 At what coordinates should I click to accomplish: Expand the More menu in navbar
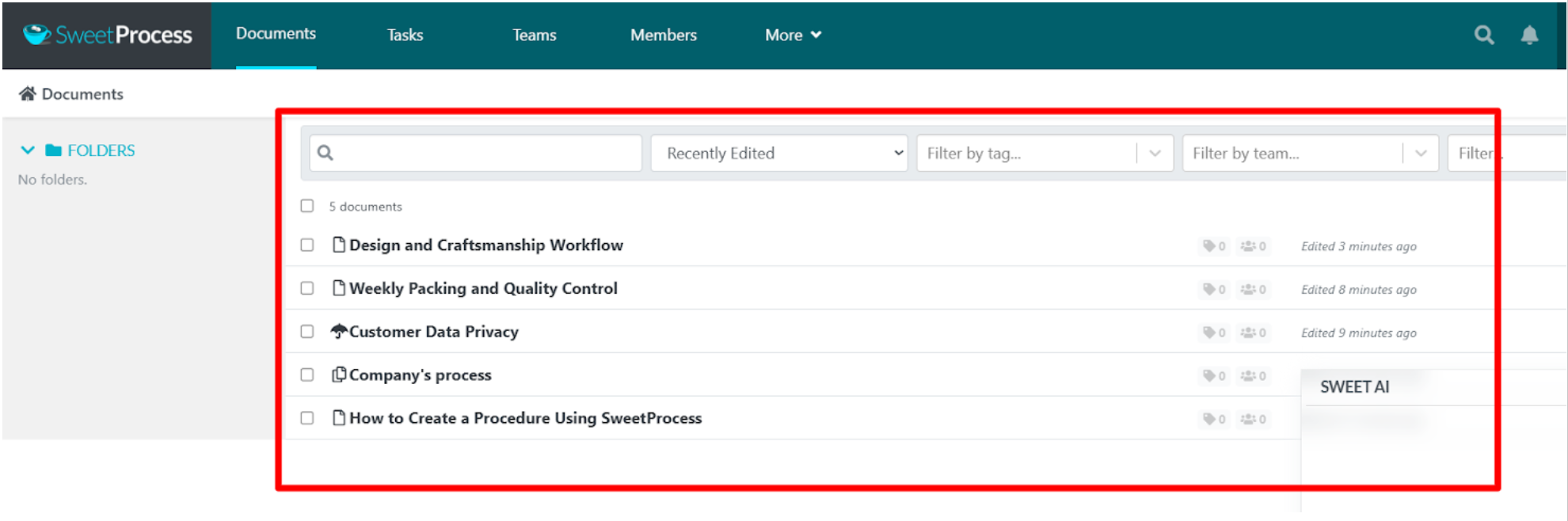tap(794, 35)
